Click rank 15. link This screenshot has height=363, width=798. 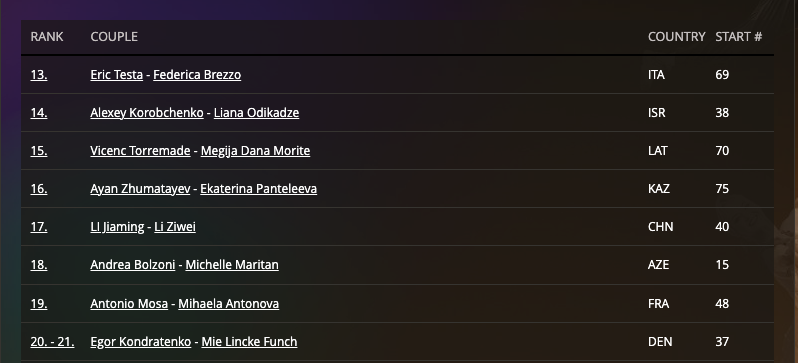(x=39, y=151)
